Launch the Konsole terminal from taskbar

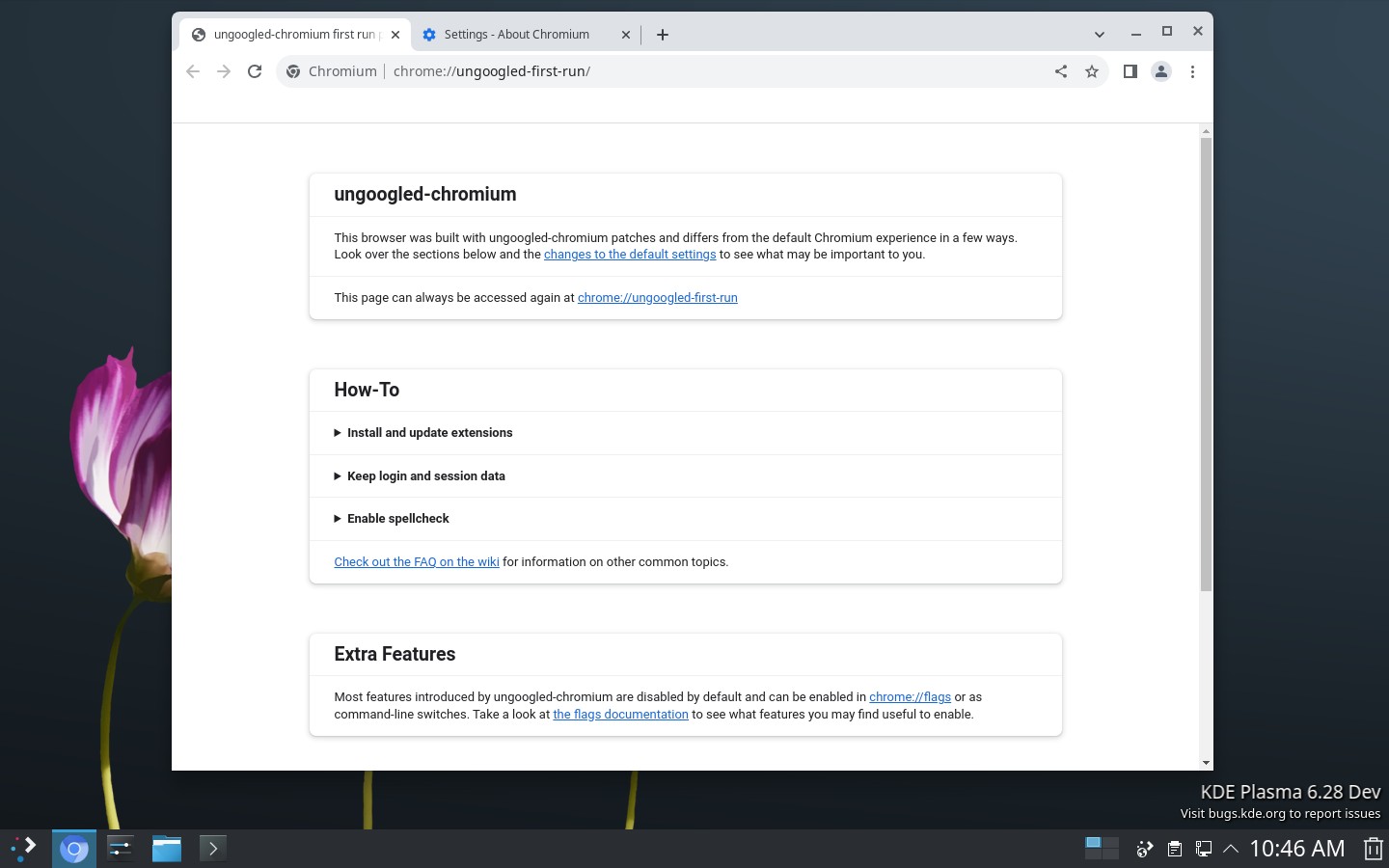(x=213, y=849)
